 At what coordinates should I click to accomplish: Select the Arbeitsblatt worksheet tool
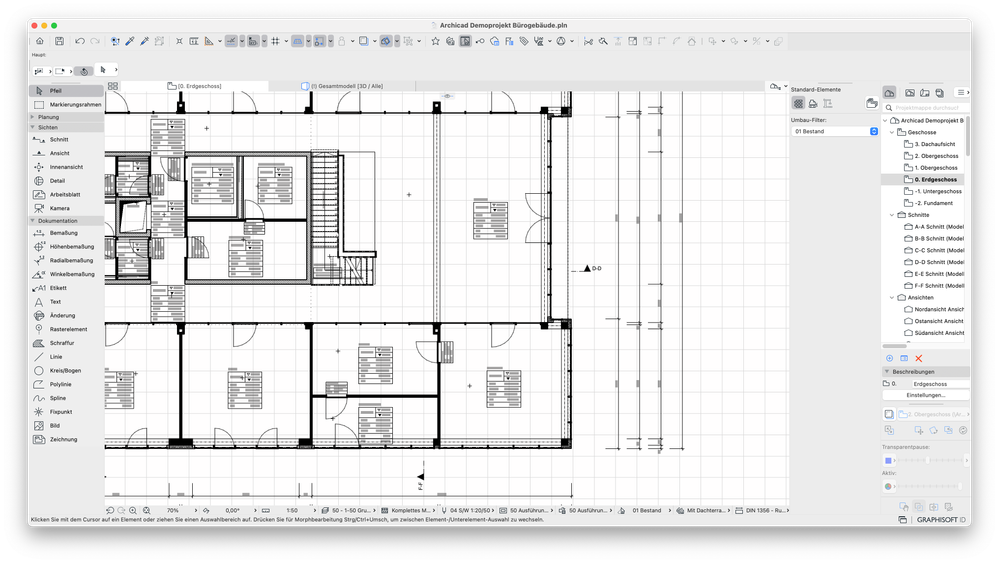tap(67, 194)
